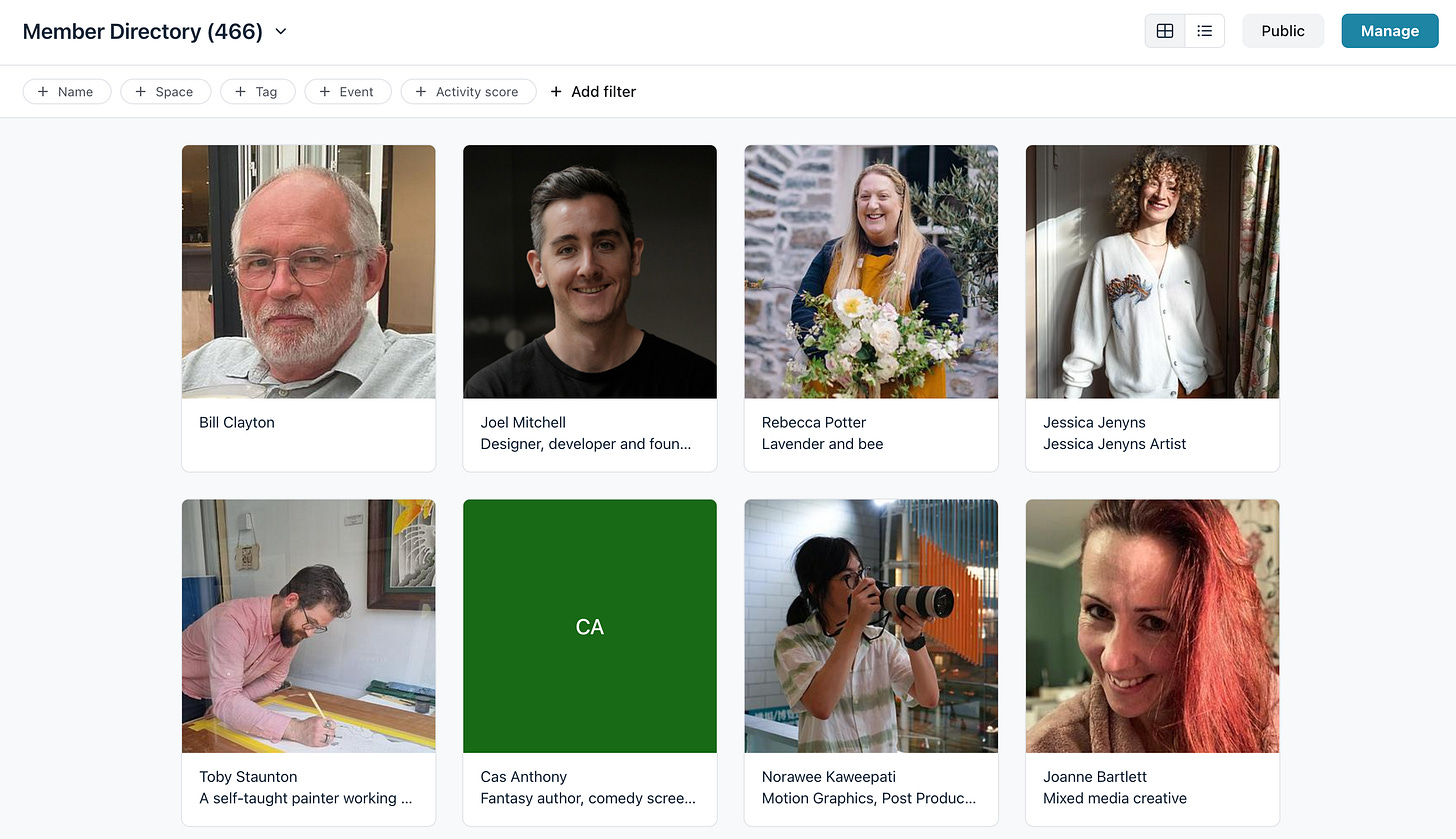Click 'Designer, developer and foun...' headline
The height and width of the screenshot is (839, 1456).
[586, 444]
